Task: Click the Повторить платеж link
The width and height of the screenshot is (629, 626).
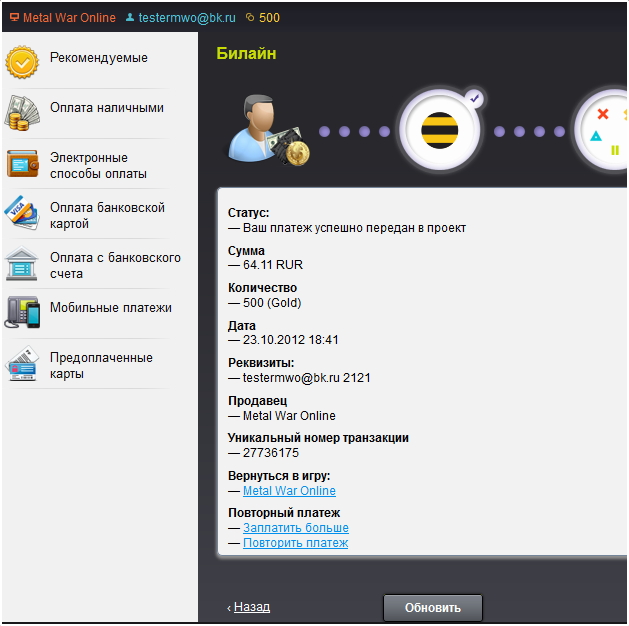Action: tap(295, 543)
